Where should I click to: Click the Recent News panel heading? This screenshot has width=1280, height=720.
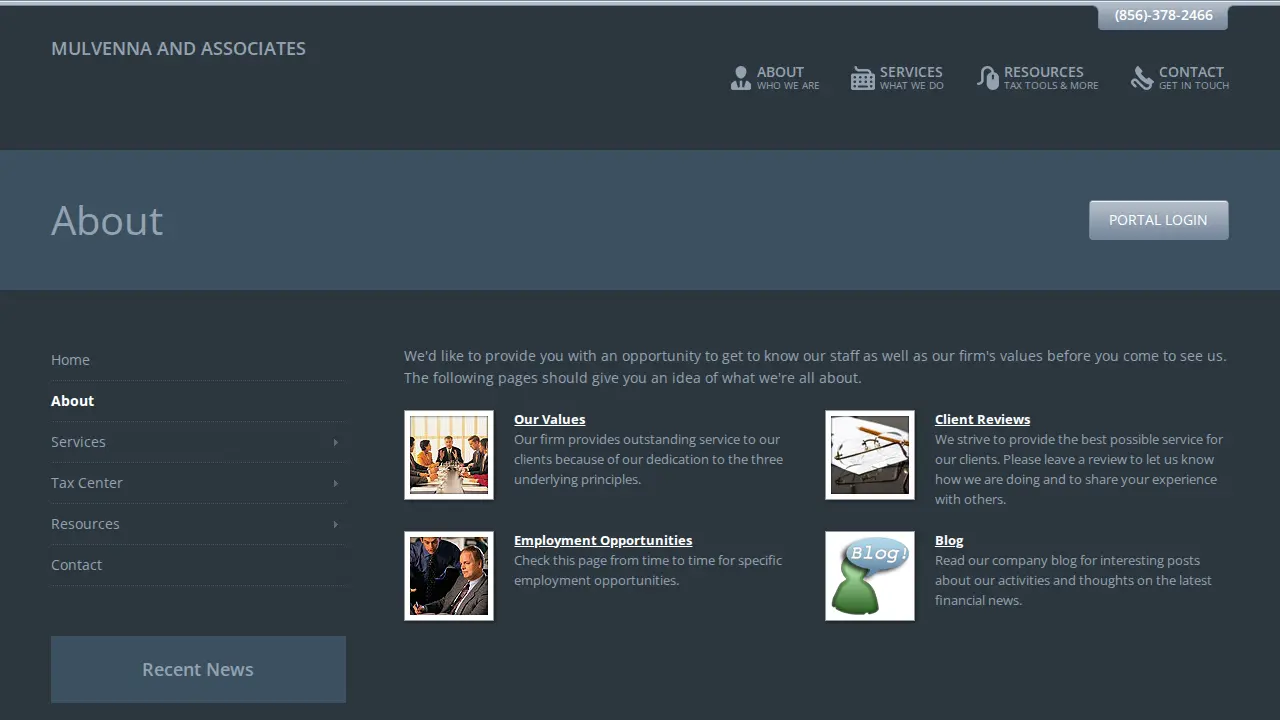[198, 670]
